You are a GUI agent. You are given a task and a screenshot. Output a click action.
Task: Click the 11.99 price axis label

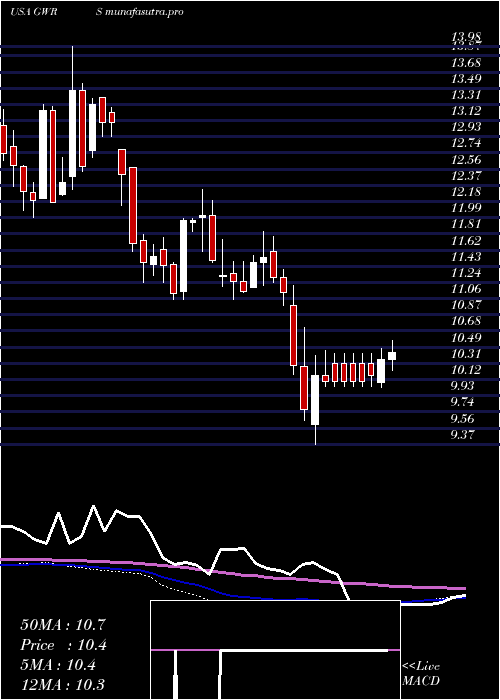pos(466,208)
